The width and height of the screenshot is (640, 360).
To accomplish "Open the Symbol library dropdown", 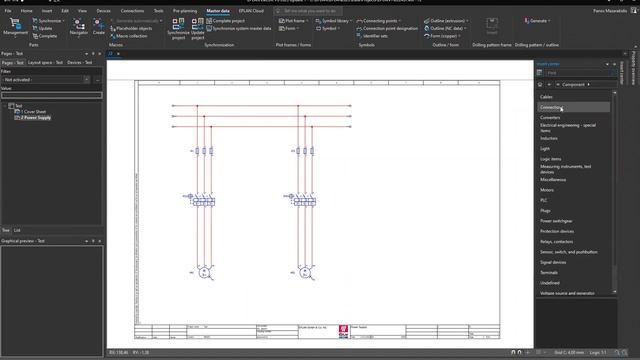I will (351, 20).
